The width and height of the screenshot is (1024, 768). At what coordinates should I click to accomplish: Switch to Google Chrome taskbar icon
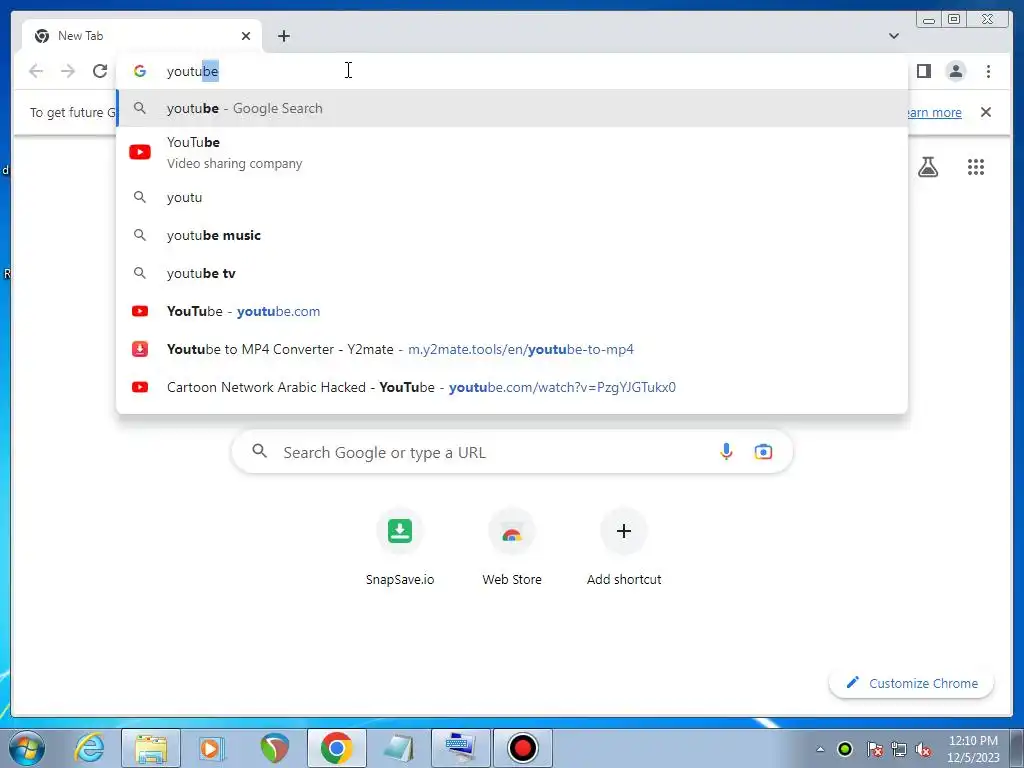[337, 748]
